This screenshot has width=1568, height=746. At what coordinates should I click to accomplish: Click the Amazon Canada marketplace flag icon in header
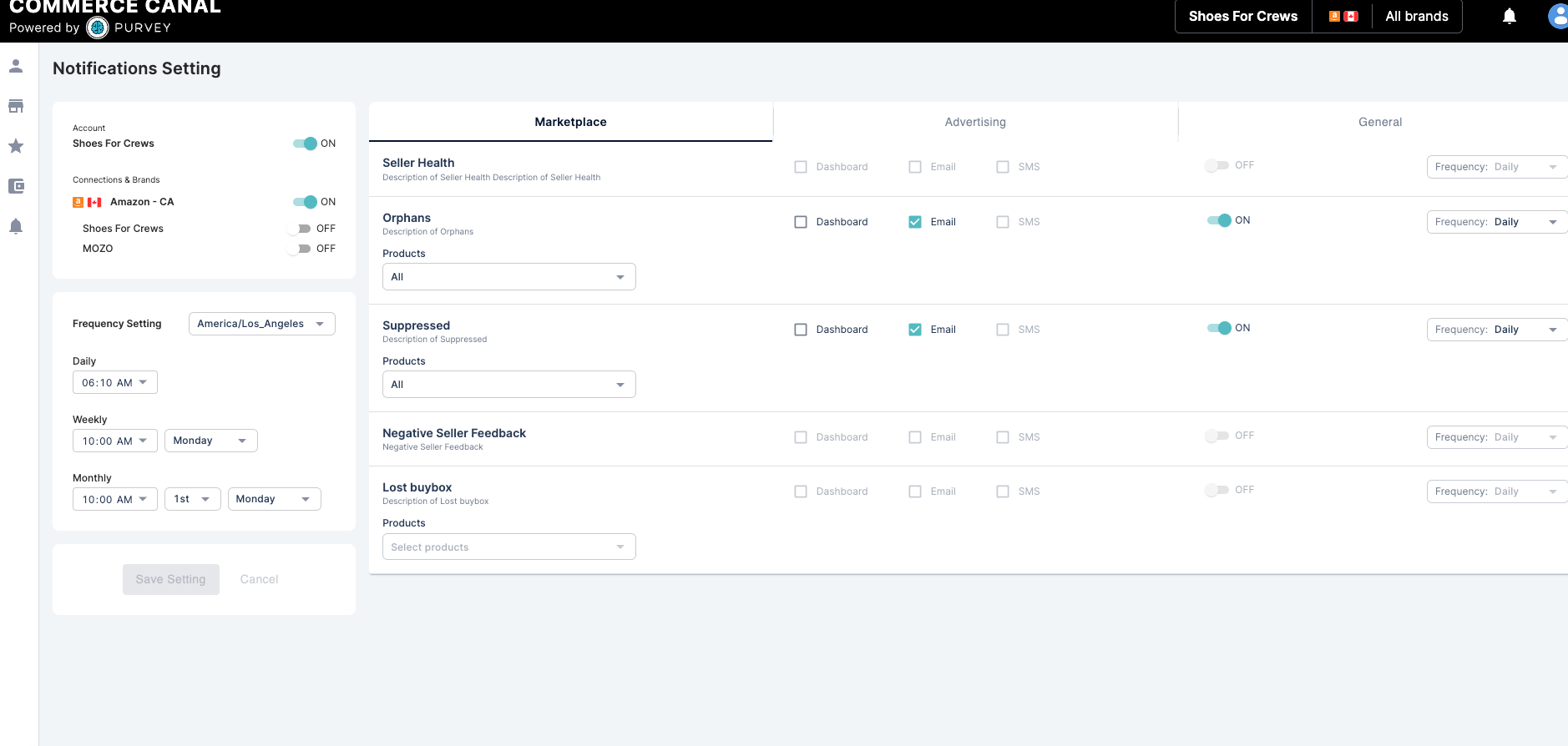pyautogui.click(x=1343, y=17)
